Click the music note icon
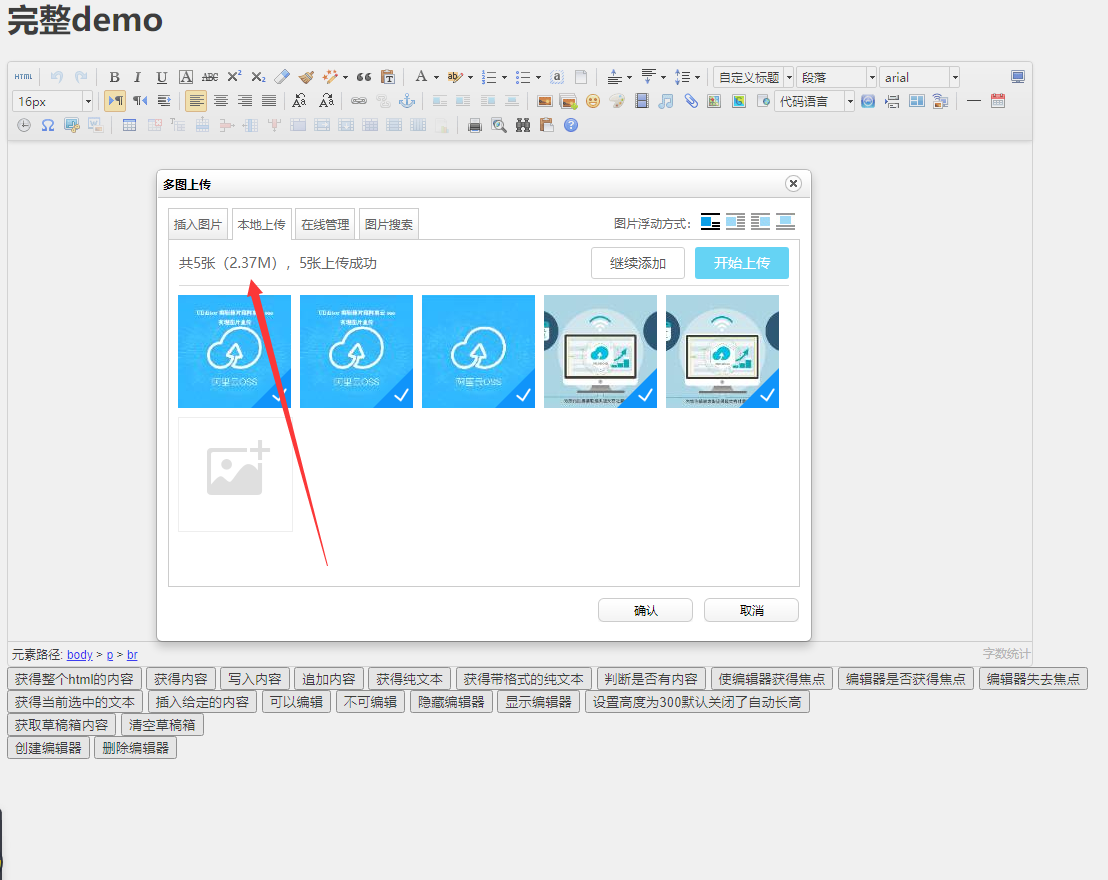 click(666, 101)
